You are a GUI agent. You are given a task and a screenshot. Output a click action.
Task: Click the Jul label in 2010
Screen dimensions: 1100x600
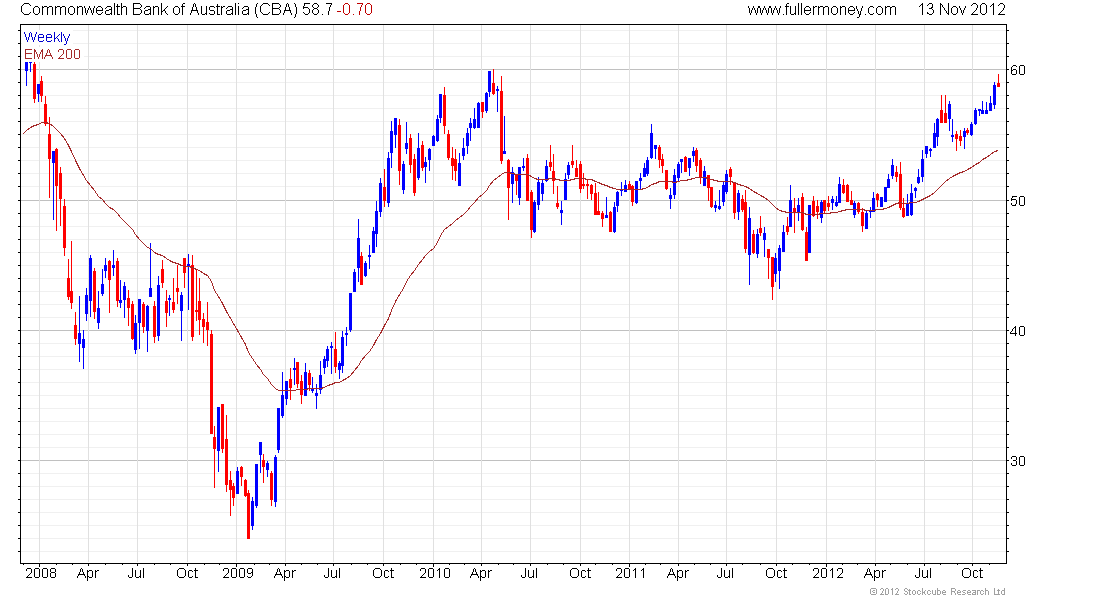coord(529,573)
